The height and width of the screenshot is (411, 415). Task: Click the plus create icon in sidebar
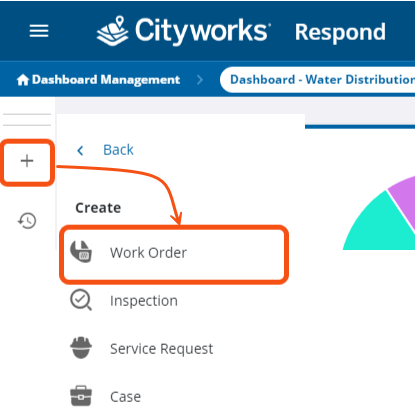pos(27,161)
